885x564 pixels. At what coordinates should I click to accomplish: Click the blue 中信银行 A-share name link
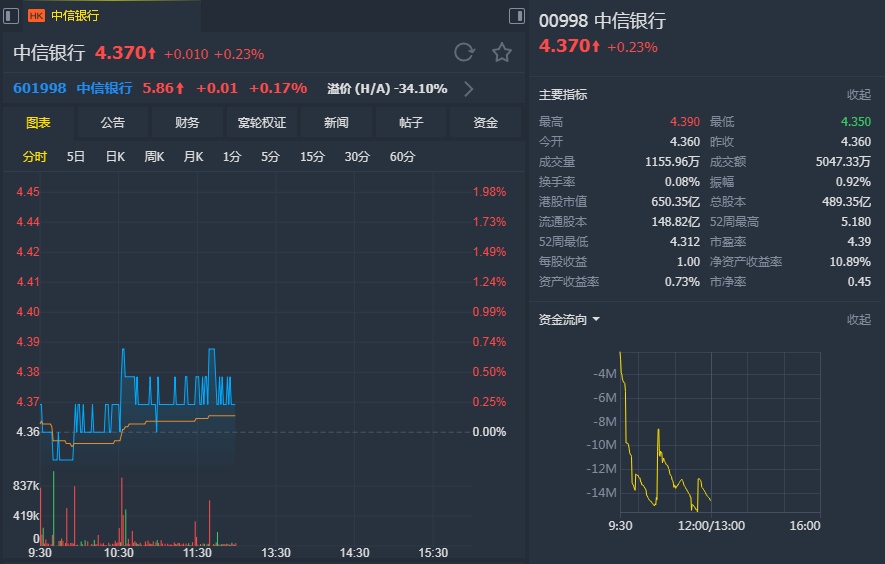coord(104,89)
